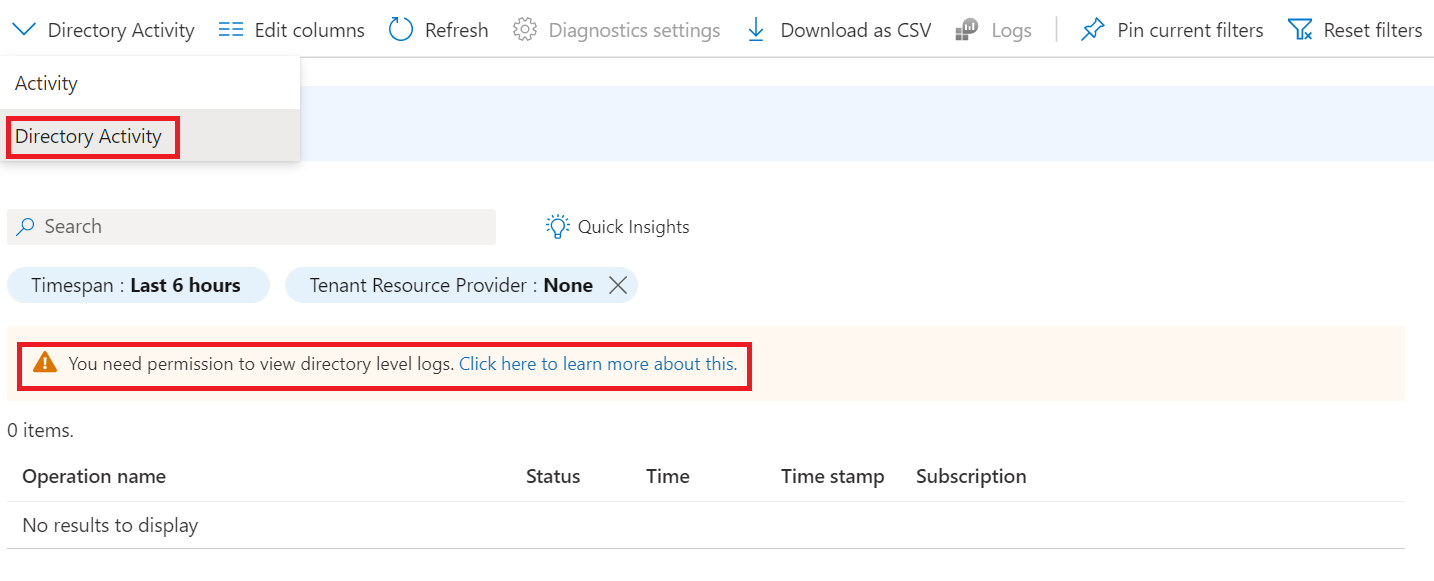Sort by Time stamp column header
Viewport: 1434px width, 581px height.
(832, 476)
